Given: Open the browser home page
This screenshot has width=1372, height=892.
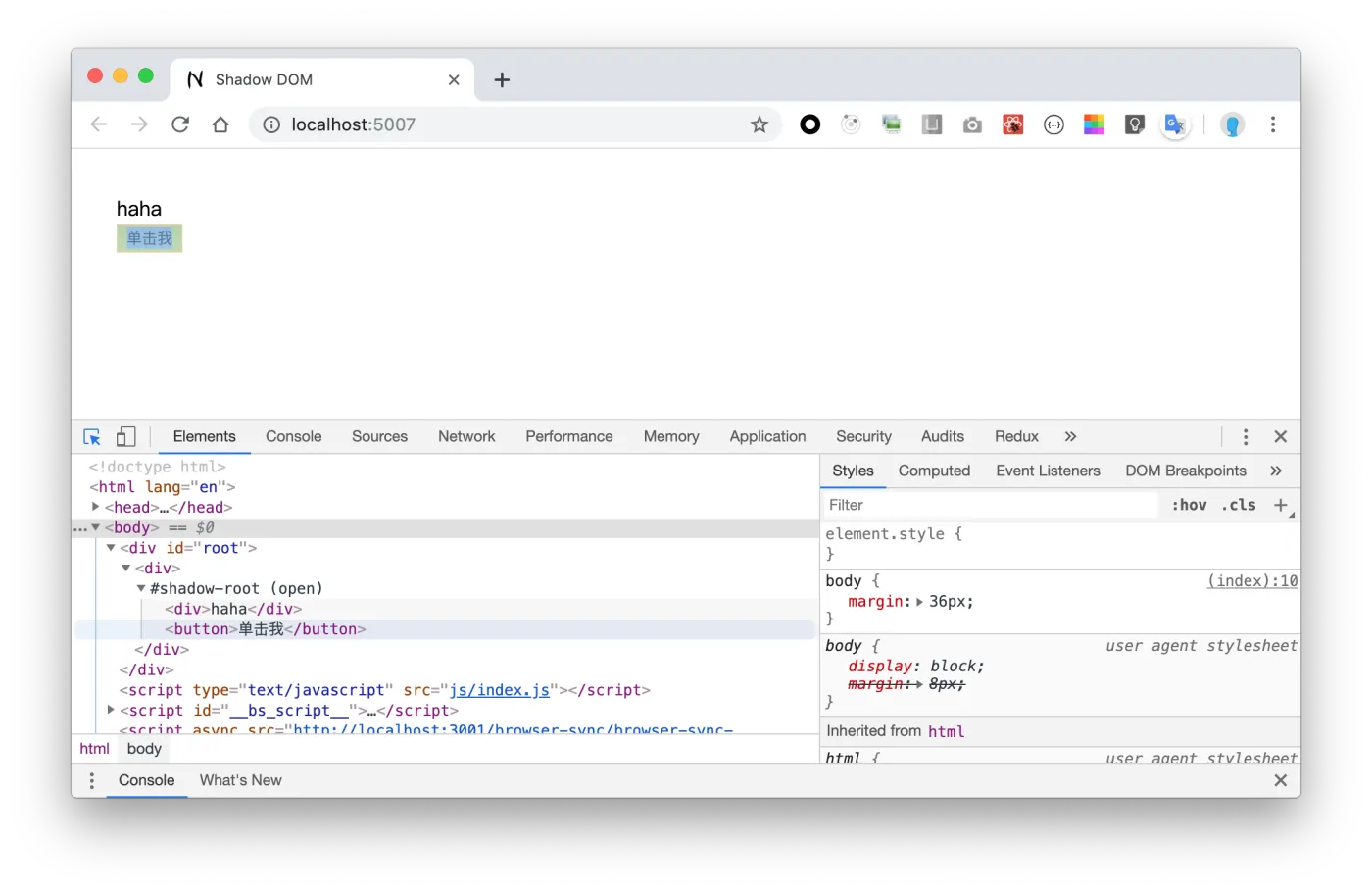Looking at the screenshot, I should tap(220, 124).
